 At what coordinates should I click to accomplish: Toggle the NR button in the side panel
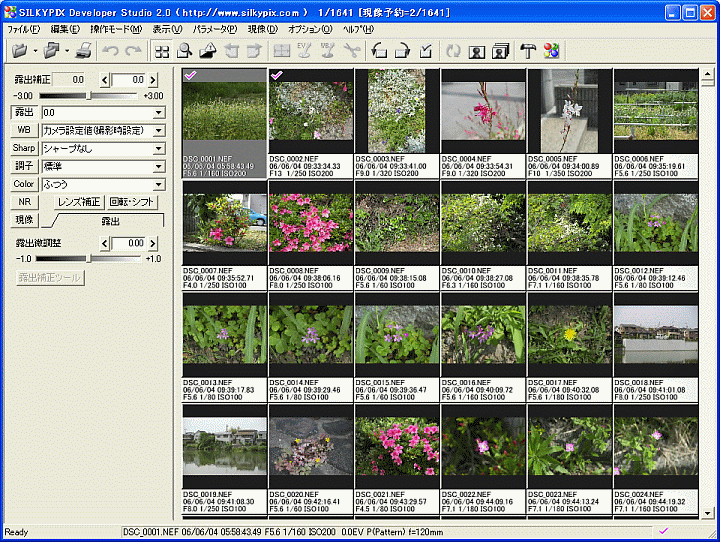[x=25, y=201]
